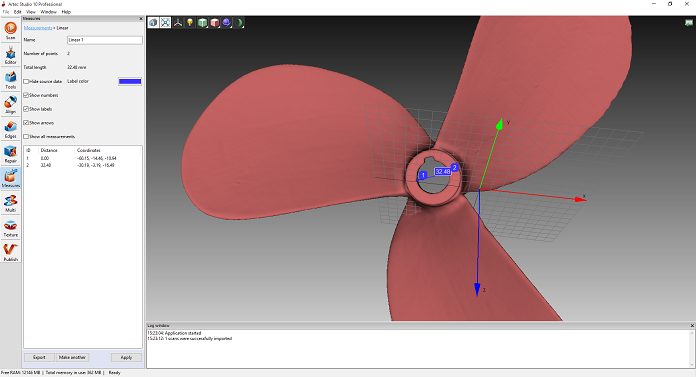Open the Scan panel in the sidebar

10,30
